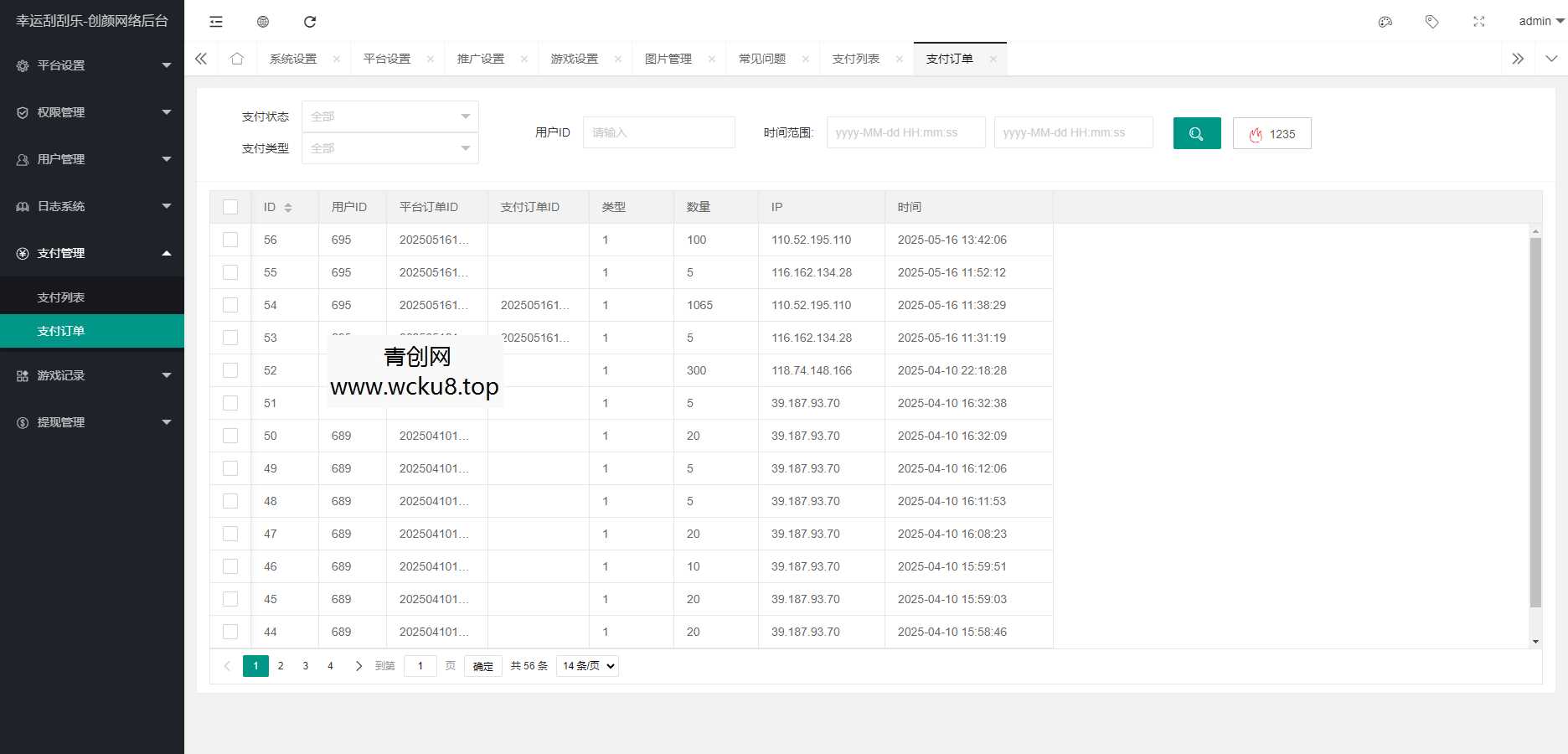Click the tag note icon in header
Viewport: 1568px width, 754px height.
pos(1432,22)
